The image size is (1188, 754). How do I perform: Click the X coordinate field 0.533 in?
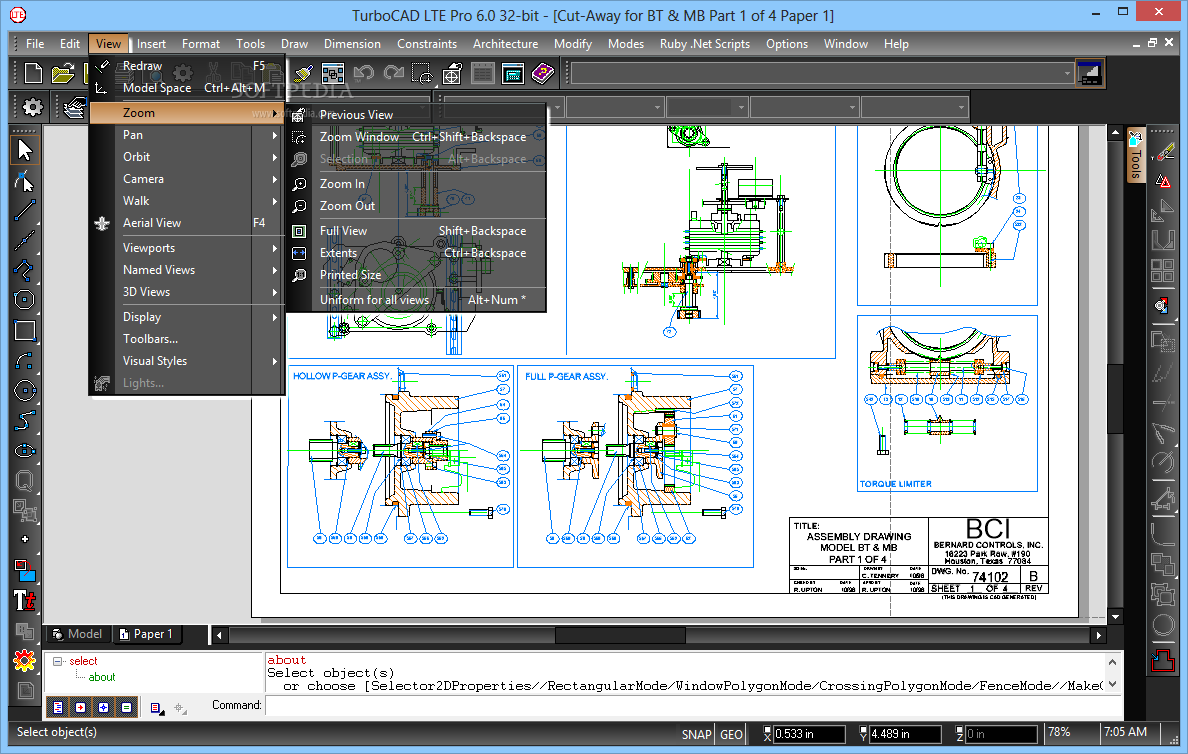click(x=808, y=734)
